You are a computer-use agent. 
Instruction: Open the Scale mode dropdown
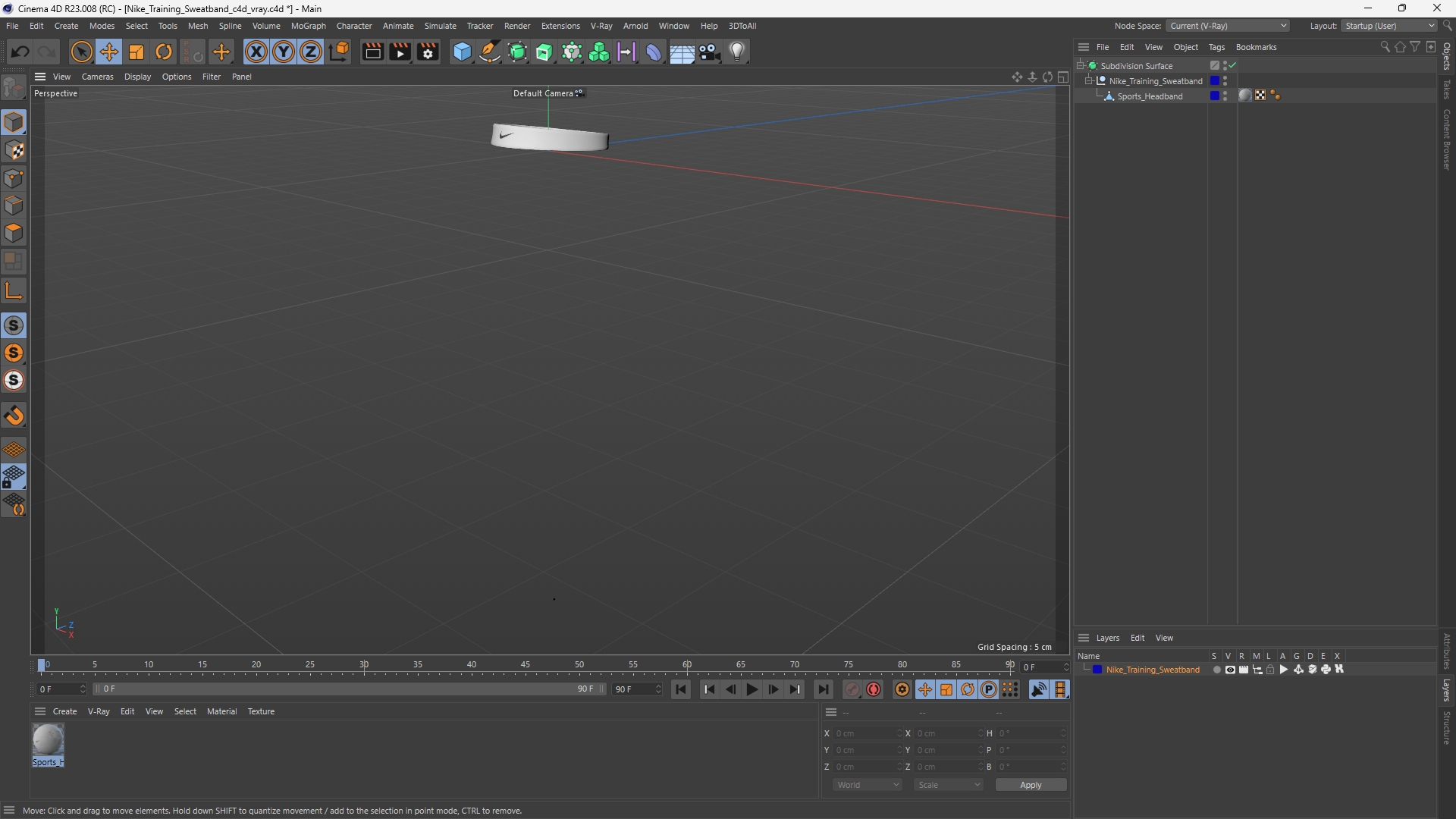[x=948, y=785]
